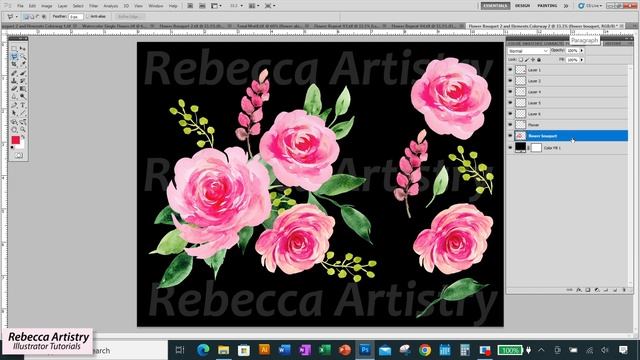Select the Dodge tool

tap(23, 97)
